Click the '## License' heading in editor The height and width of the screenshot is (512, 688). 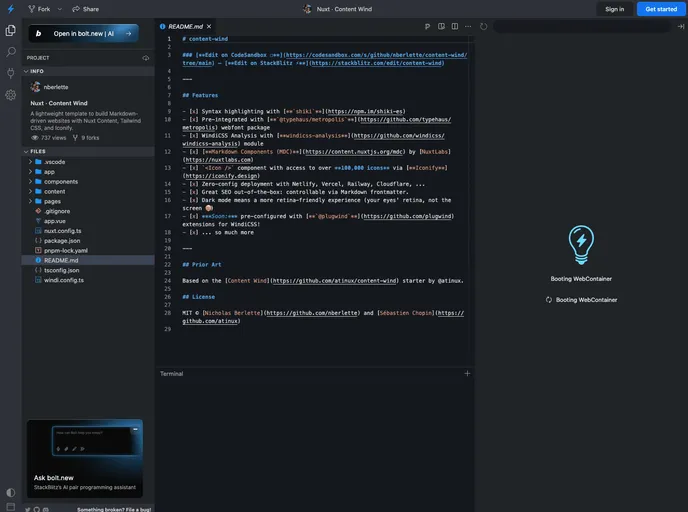point(199,297)
